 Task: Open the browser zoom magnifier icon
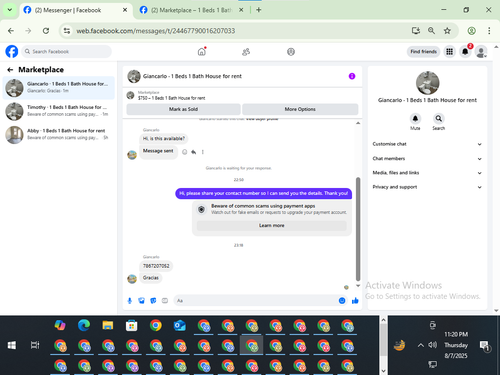coord(431,31)
